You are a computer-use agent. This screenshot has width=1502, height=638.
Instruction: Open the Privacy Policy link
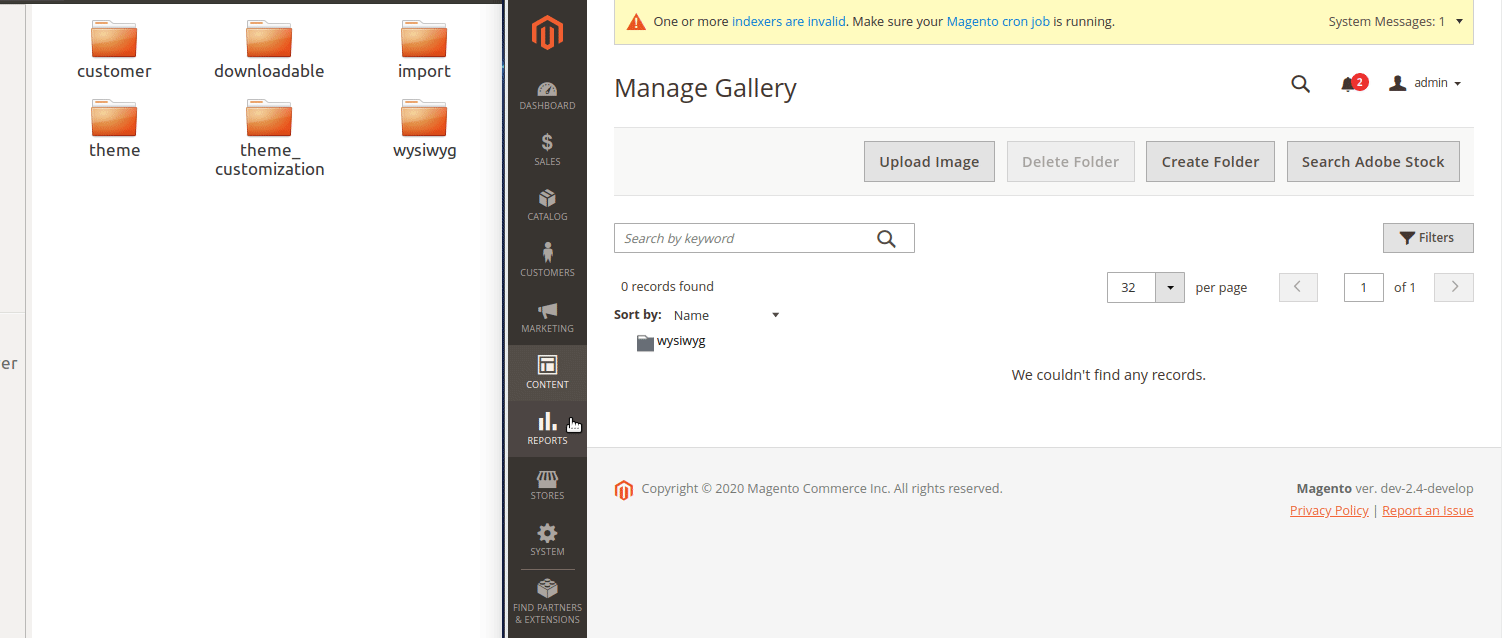tap(1328, 510)
